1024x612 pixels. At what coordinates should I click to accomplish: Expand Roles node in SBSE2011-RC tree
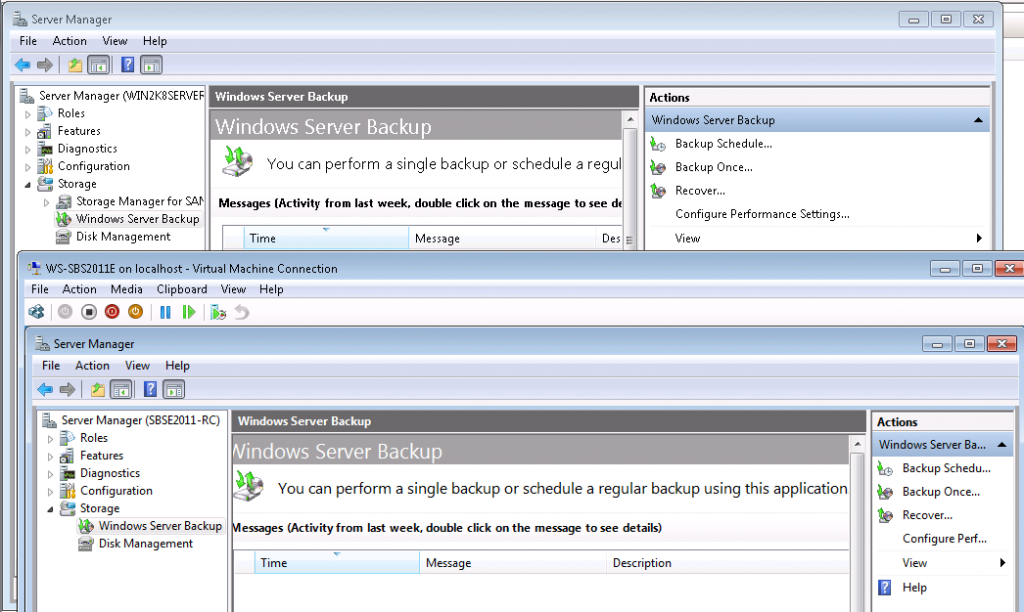pos(50,438)
